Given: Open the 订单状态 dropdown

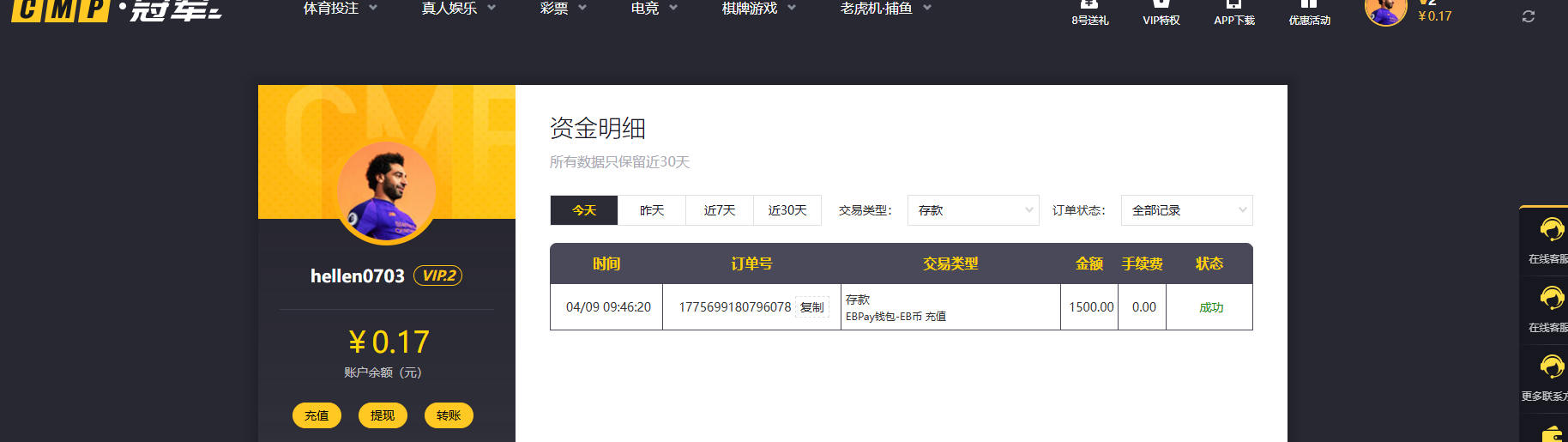Looking at the screenshot, I should point(1186,210).
